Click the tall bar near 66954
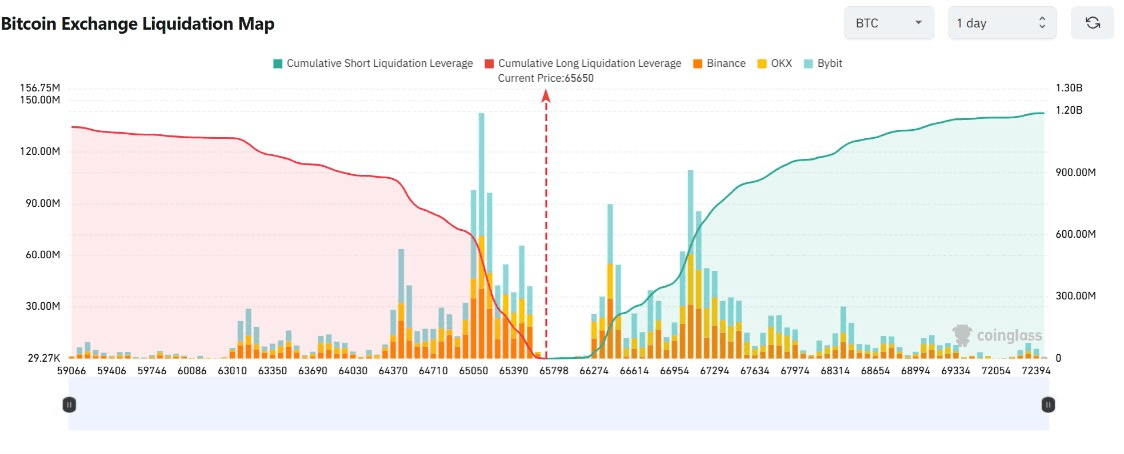Viewport: 1124px width, 454px height. click(x=690, y=264)
